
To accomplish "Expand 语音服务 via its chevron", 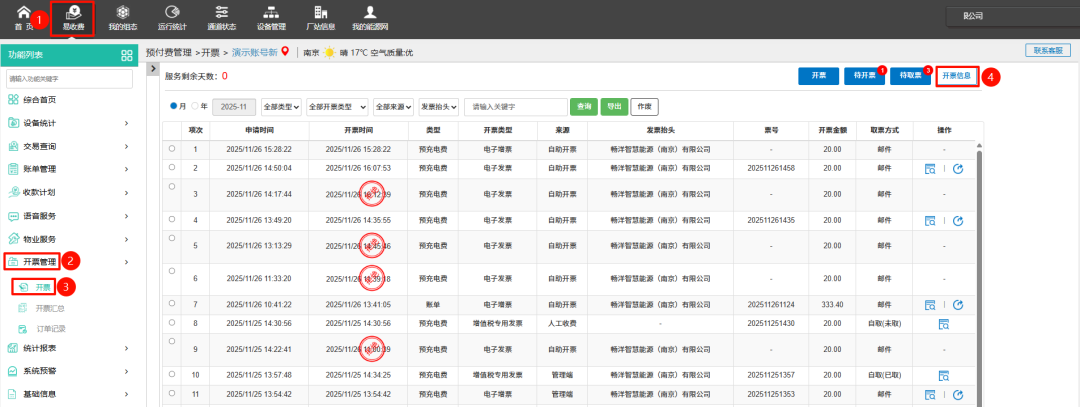I will coord(127,216).
